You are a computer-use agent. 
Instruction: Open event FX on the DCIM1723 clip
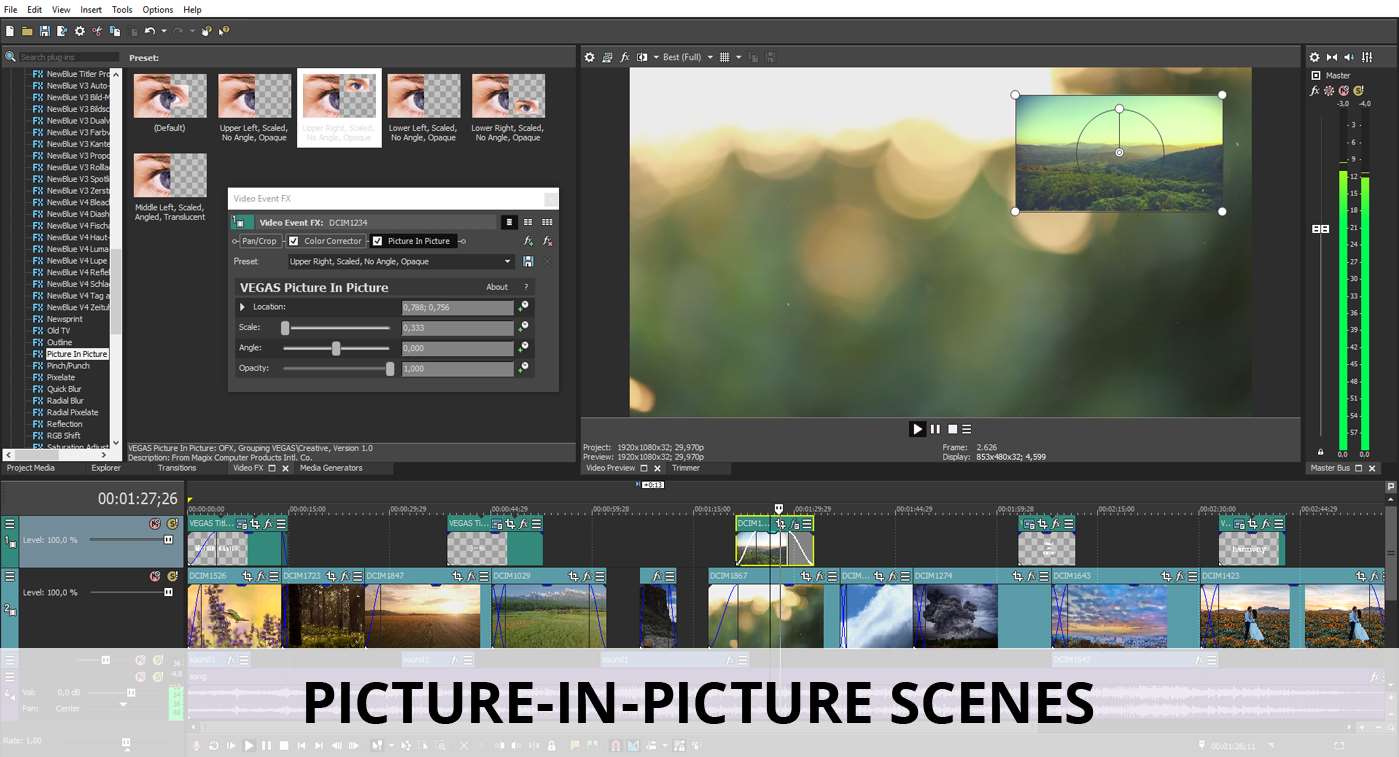[x=343, y=576]
